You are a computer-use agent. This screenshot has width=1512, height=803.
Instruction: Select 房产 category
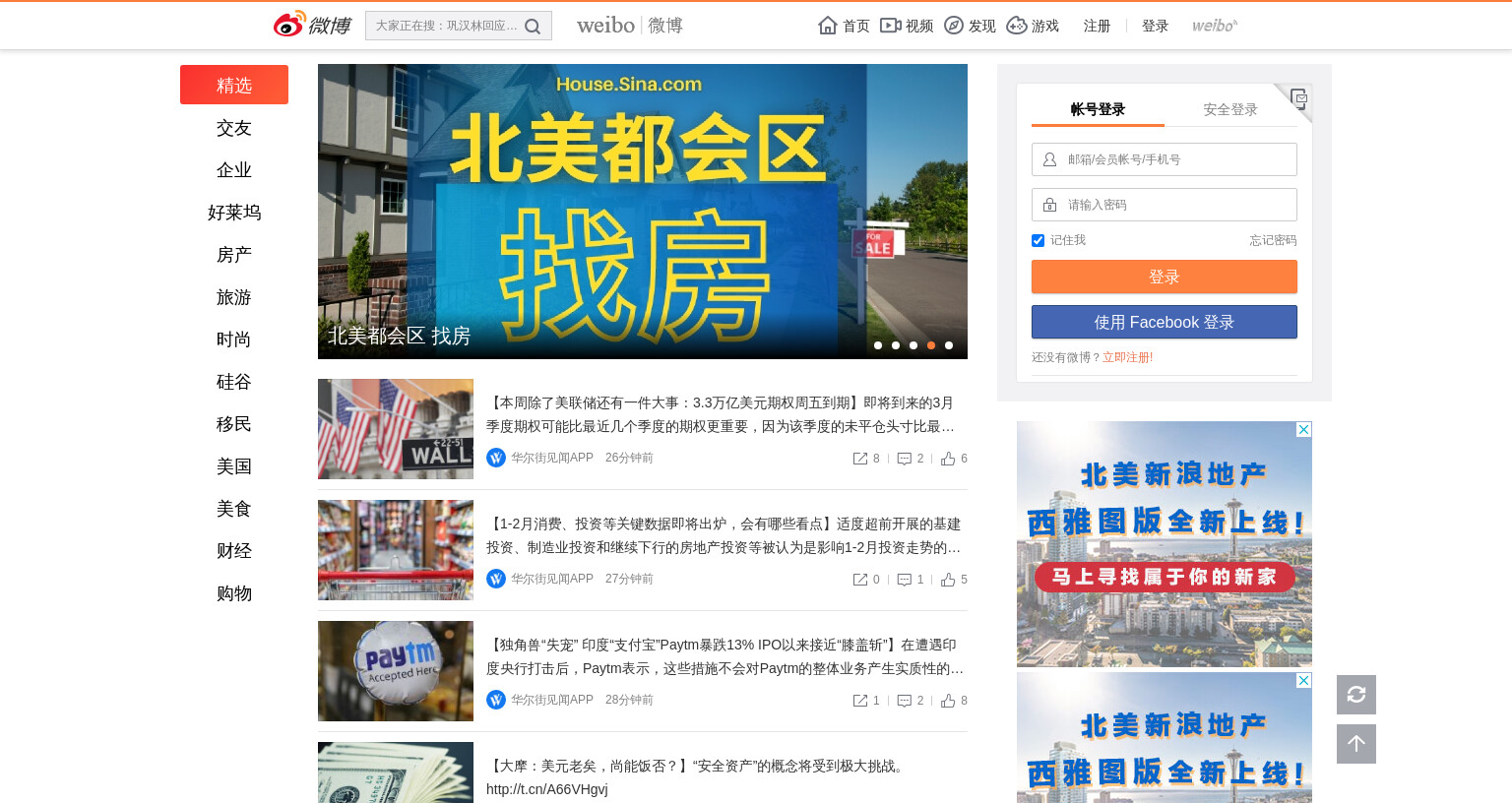point(234,255)
